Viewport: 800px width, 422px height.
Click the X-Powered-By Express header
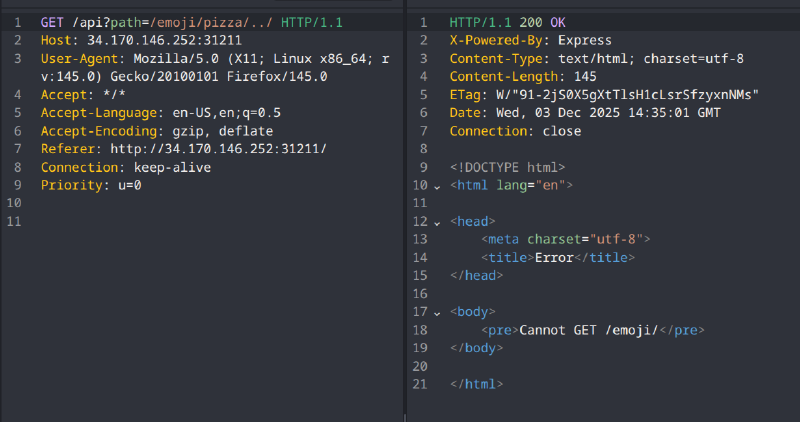click(530, 40)
